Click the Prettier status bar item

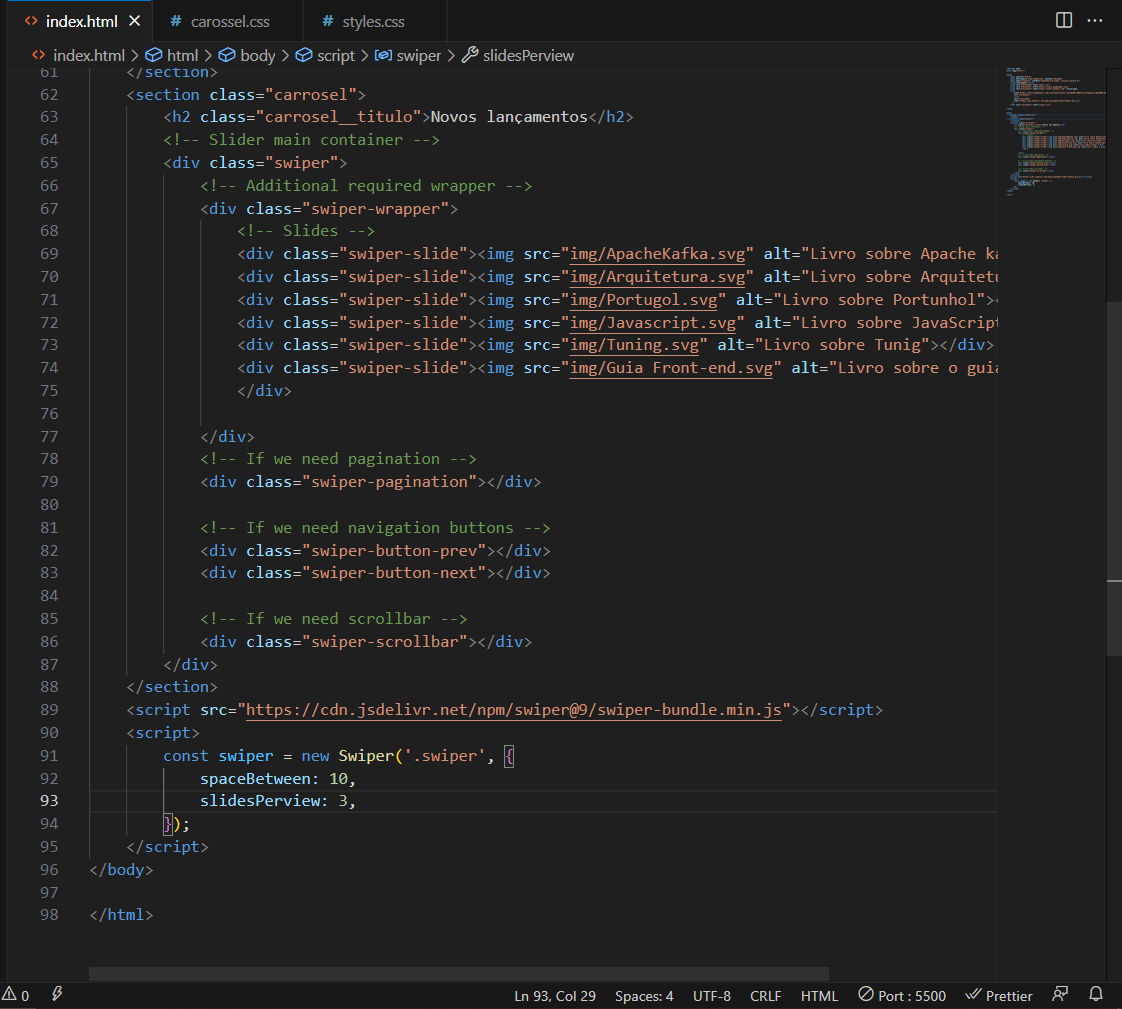pos(999,996)
